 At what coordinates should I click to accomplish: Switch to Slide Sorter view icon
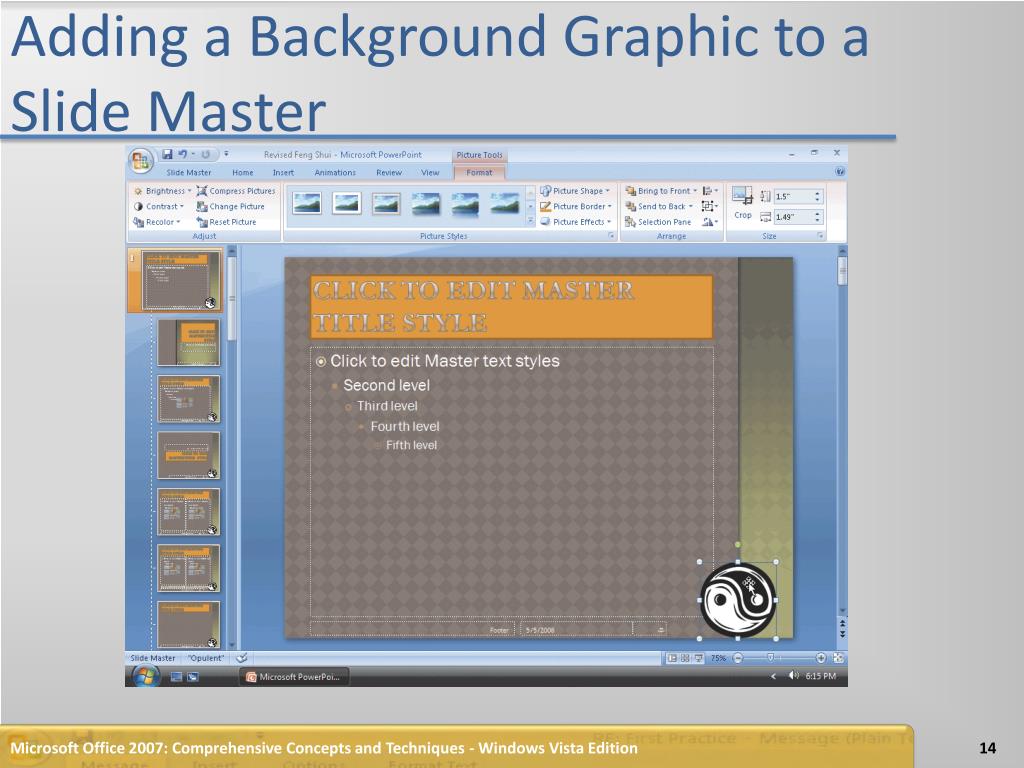click(685, 658)
